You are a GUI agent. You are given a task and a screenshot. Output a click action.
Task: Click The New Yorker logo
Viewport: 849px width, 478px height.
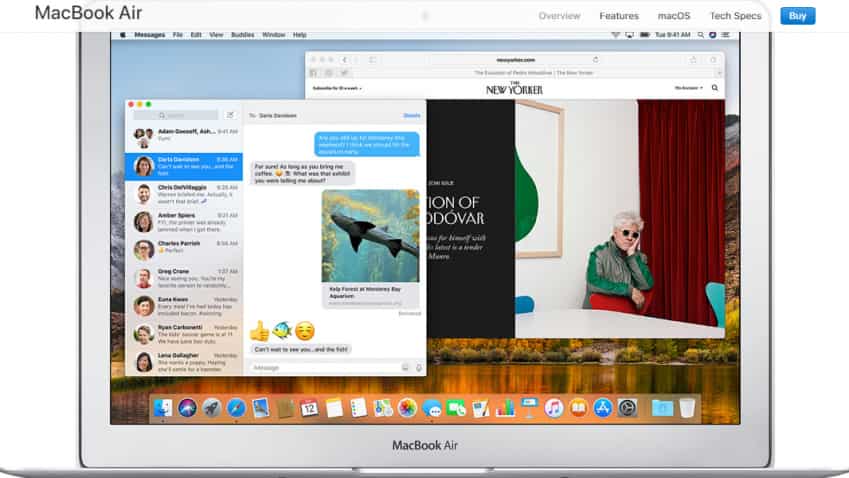coord(514,89)
